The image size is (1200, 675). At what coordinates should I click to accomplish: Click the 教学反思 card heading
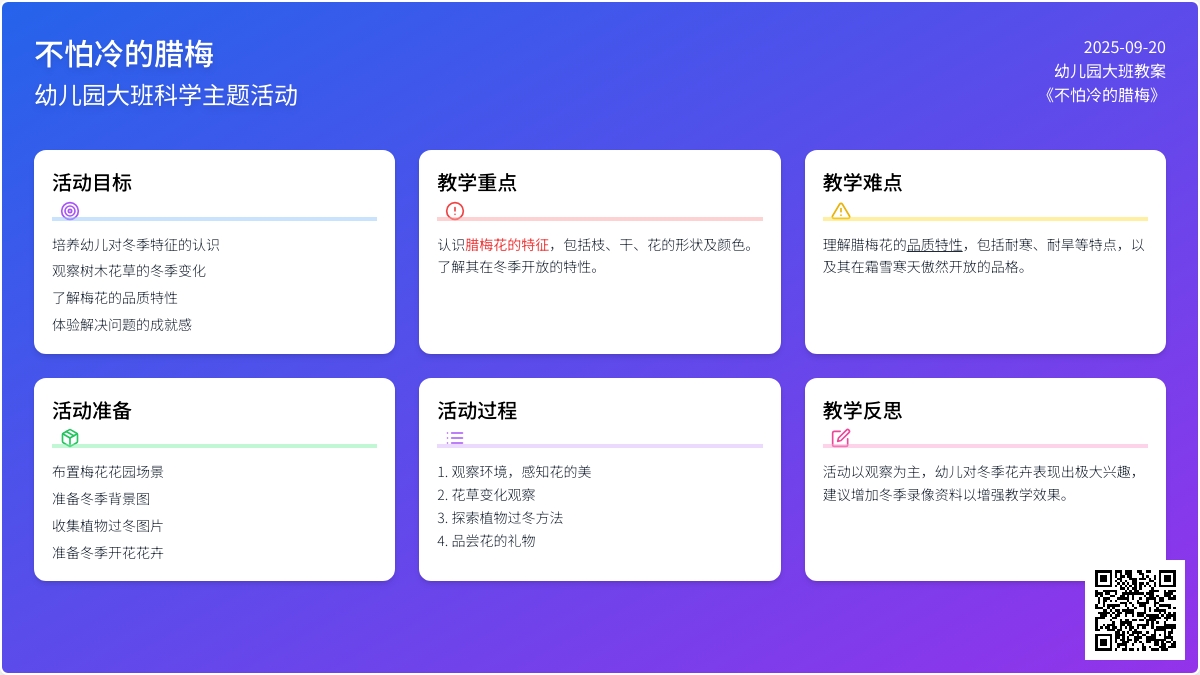coord(862,411)
